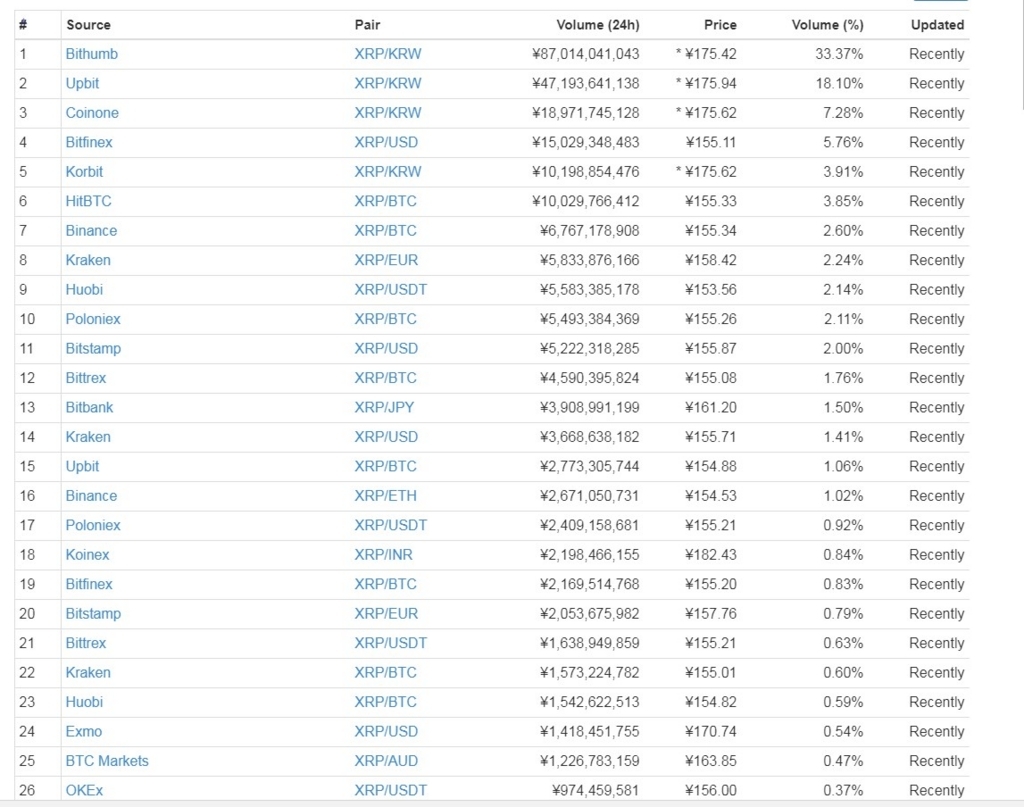Open Bitfinex link in row 19

pos(89,584)
